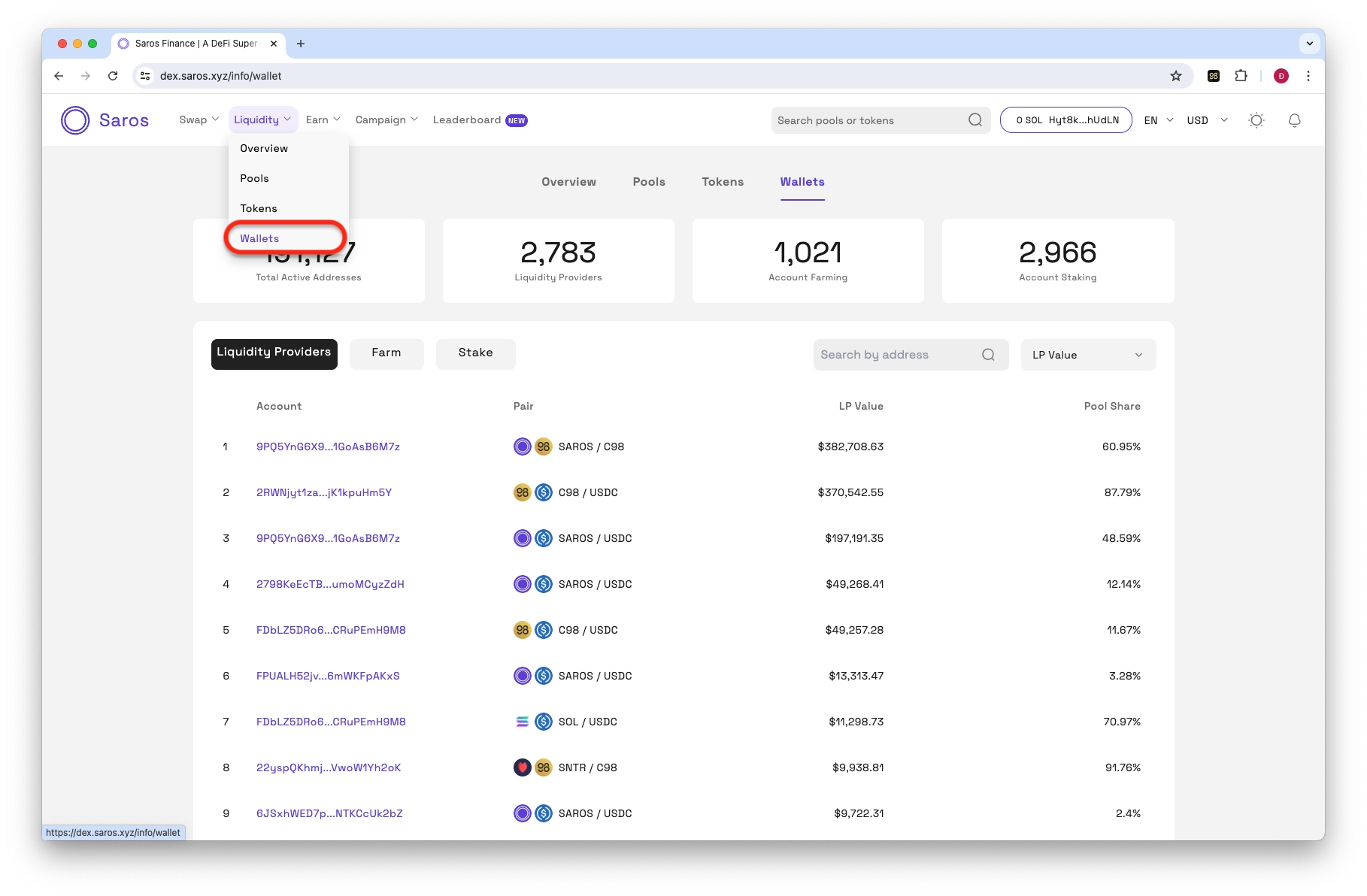Open the LP Value sort dropdown
Screen dimensions: 1367x896
click(x=1088, y=355)
